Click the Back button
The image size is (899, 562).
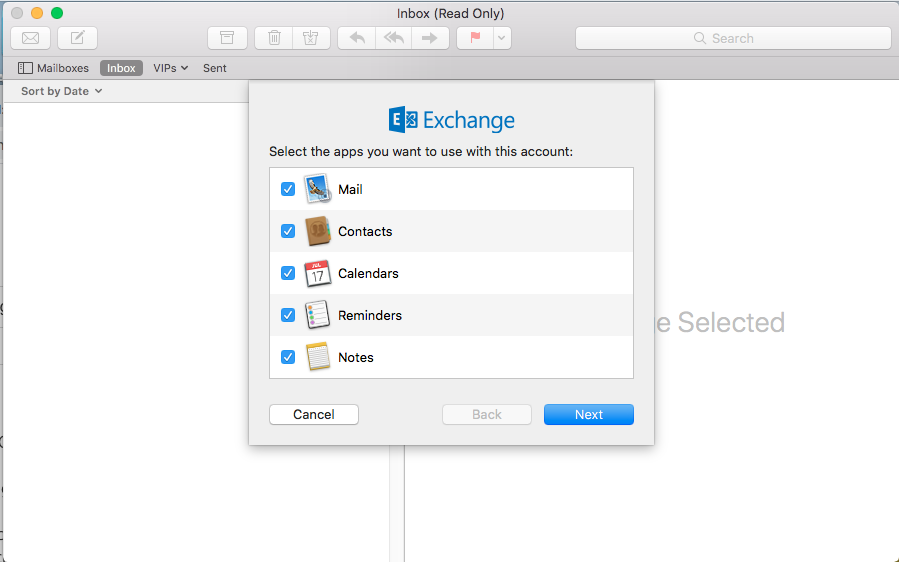pyautogui.click(x=487, y=415)
